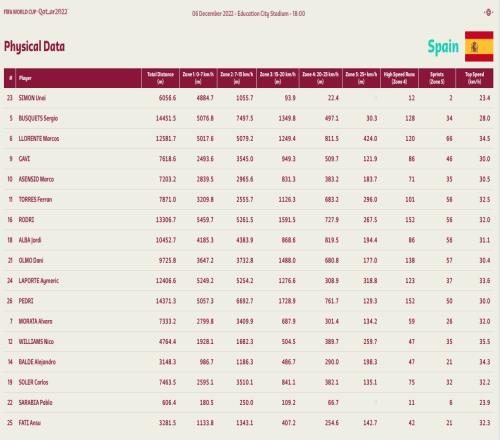Click the Spain flag icon
This screenshot has height=440, width=500.
[x=479, y=46]
